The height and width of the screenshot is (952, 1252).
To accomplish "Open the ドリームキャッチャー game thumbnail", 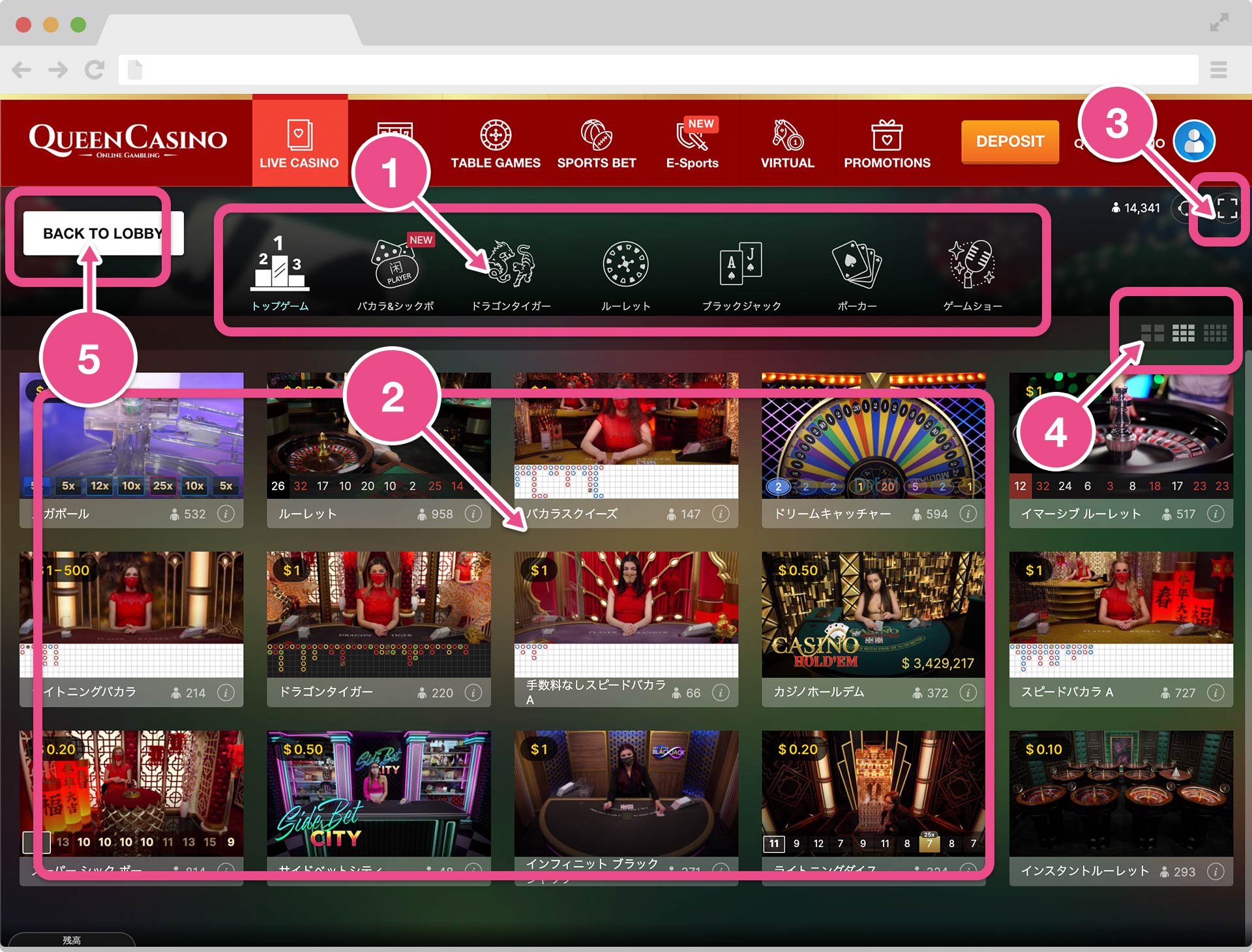I will pyautogui.click(x=874, y=436).
